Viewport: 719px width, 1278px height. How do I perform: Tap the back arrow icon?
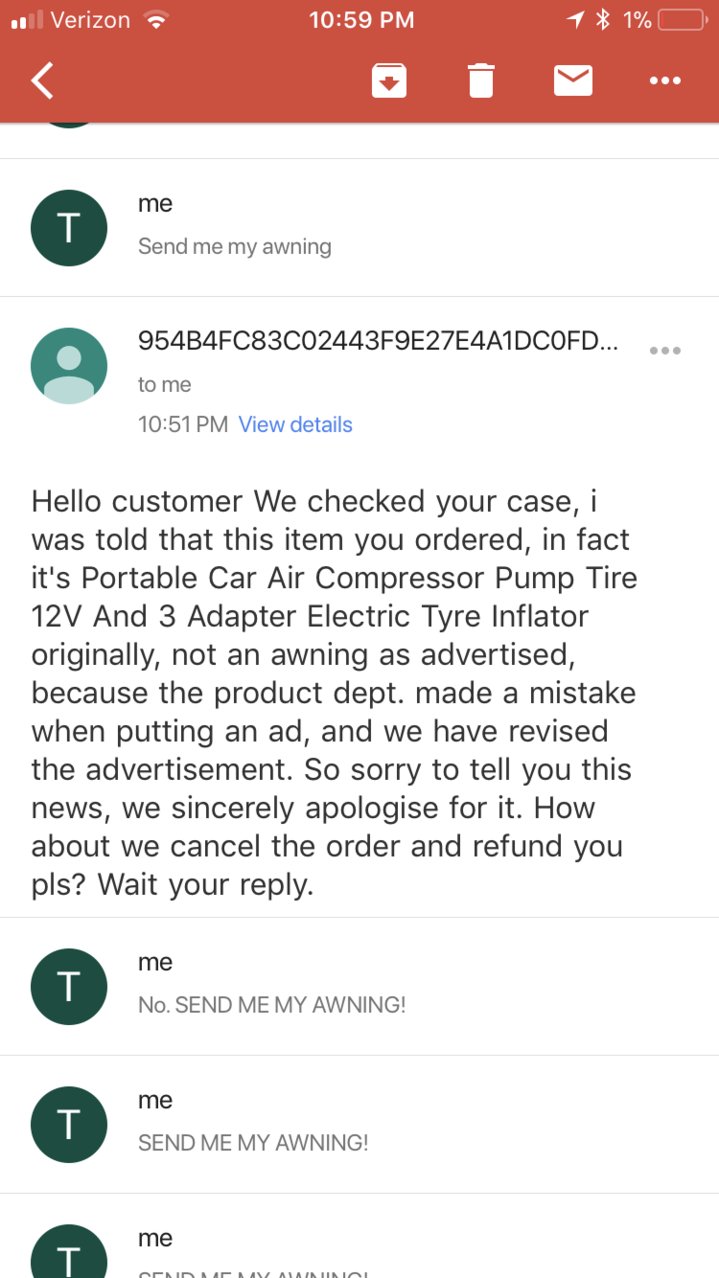point(42,81)
